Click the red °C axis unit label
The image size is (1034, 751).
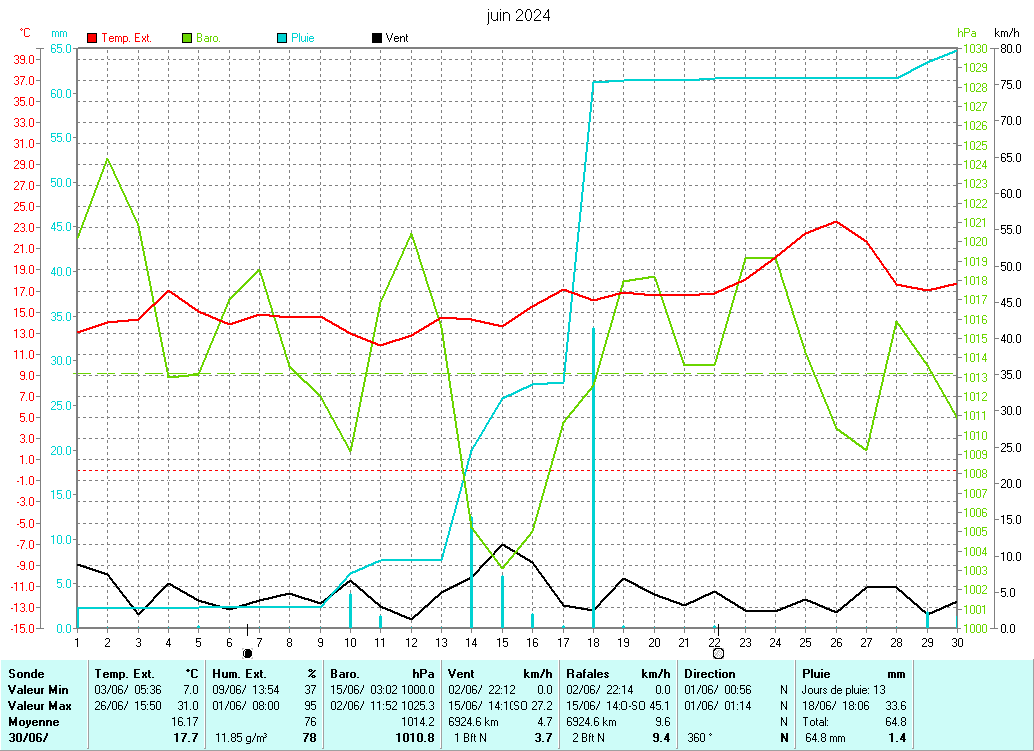25,33
